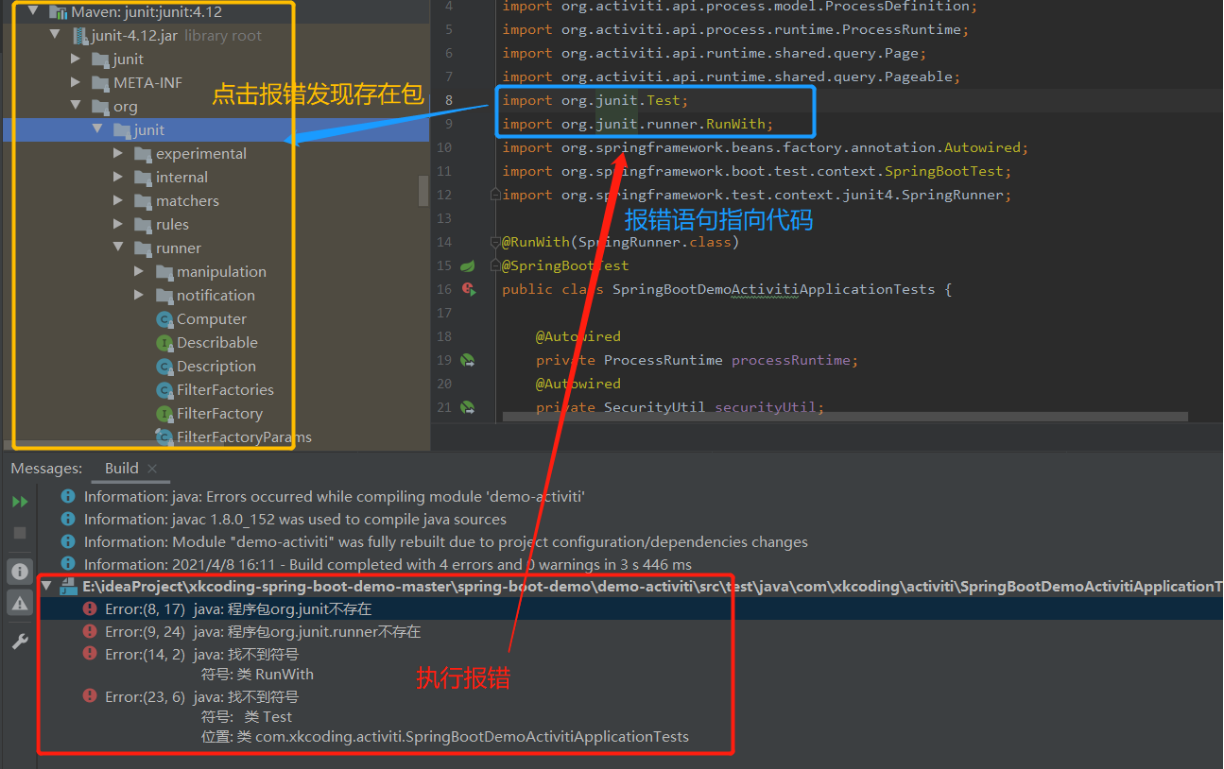Click the editor horizontal scrollbar
The height and width of the screenshot is (769, 1224).
point(844,417)
